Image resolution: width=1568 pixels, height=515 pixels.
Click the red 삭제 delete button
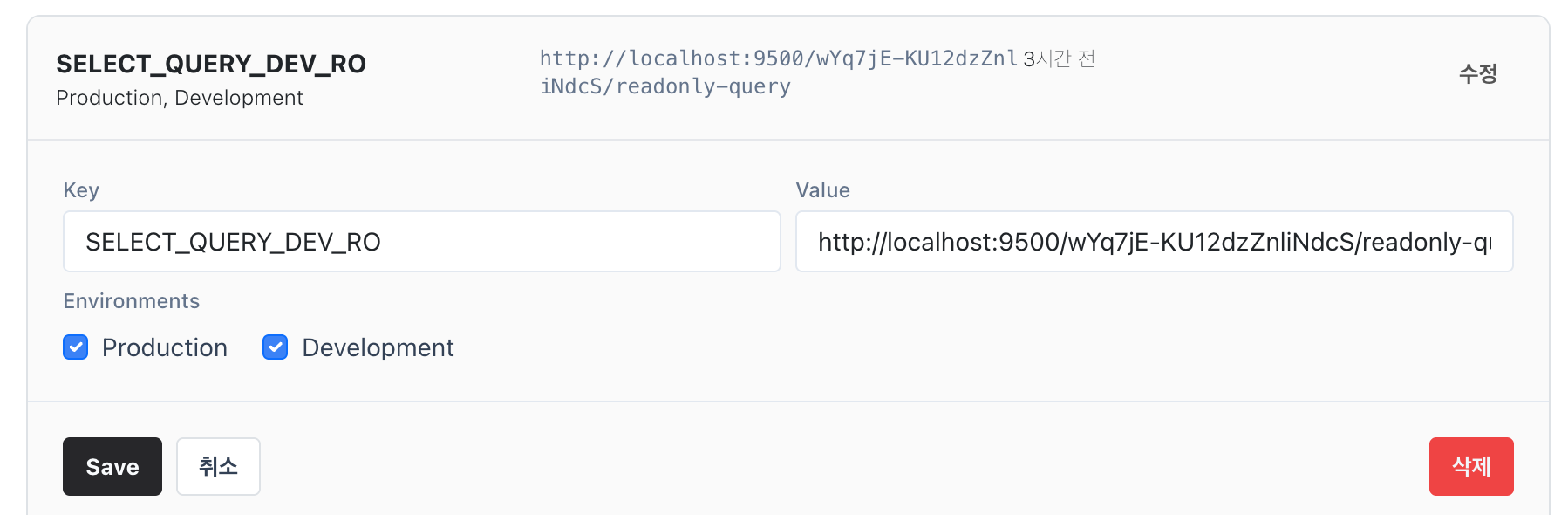click(x=1471, y=466)
